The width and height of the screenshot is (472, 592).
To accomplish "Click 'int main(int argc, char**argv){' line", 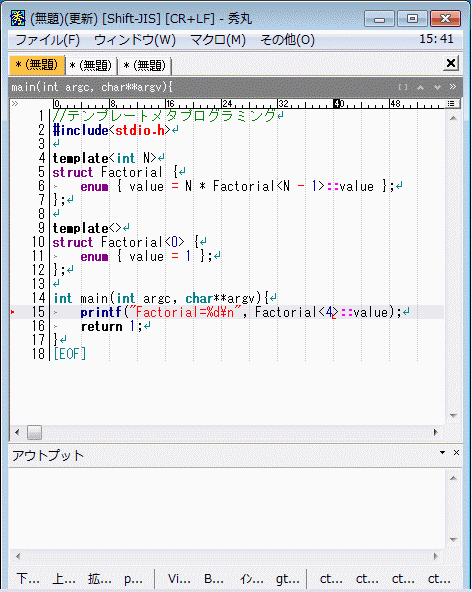I will coord(161,298).
